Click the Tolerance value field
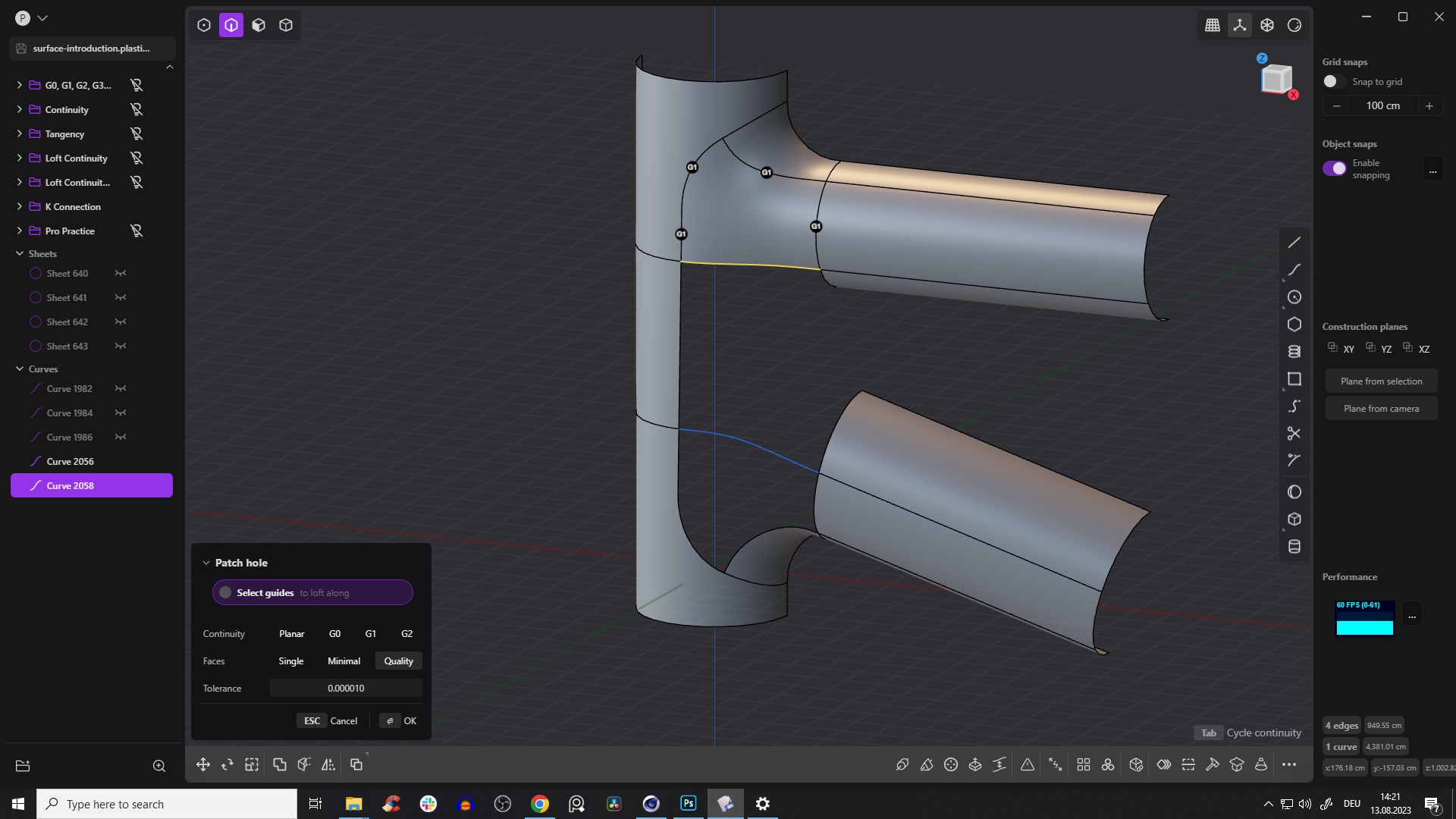Image resolution: width=1456 pixels, height=819 pixels. coord(346,689)
